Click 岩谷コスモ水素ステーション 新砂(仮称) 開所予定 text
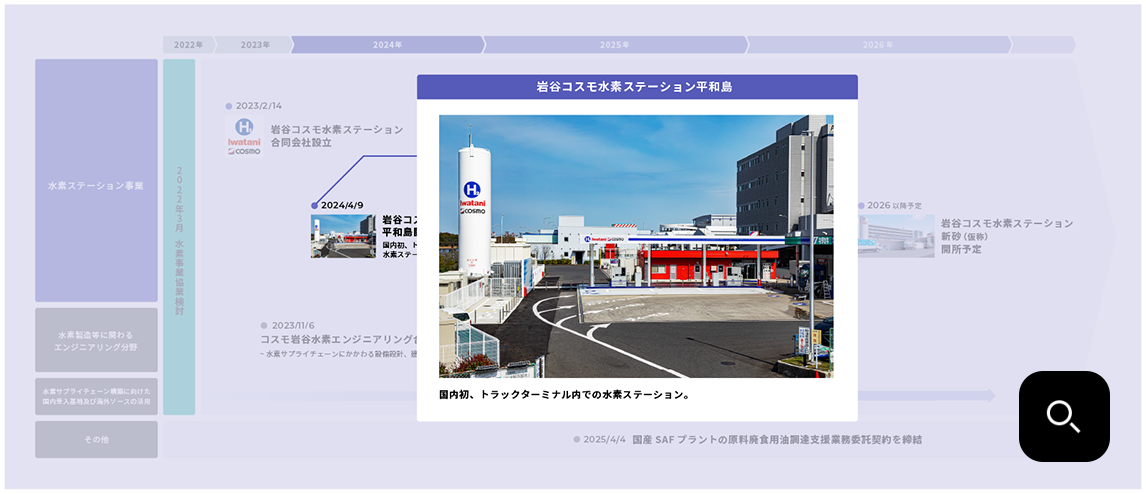The height and width of the screenshot is (494, 1146). pyautogui.click(x=1006, y=236)
